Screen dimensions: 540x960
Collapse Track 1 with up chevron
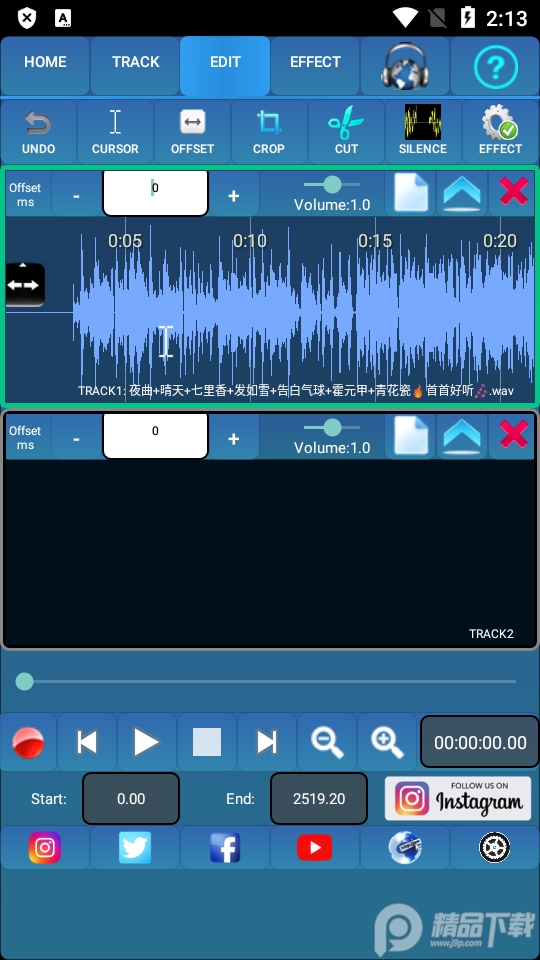462,193
